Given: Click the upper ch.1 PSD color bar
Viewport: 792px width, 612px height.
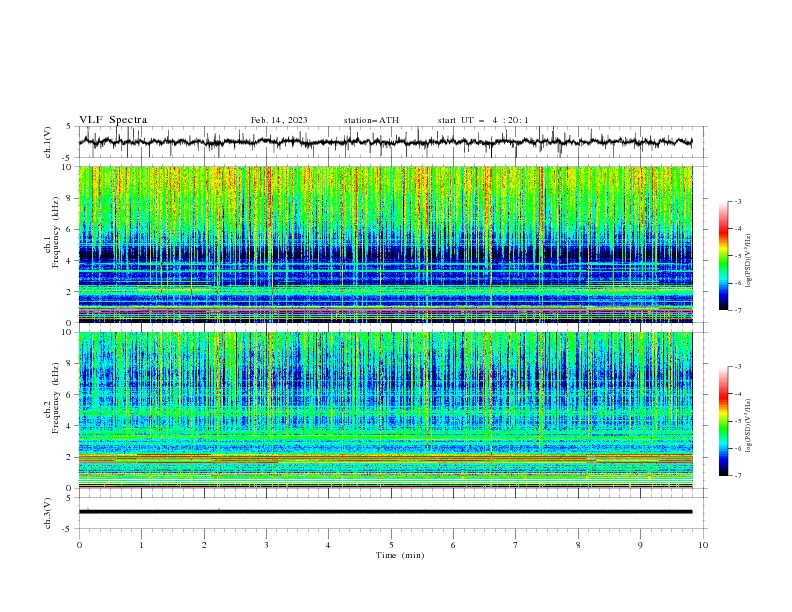Looking at the screenshot, I should [x=724, y=256].
